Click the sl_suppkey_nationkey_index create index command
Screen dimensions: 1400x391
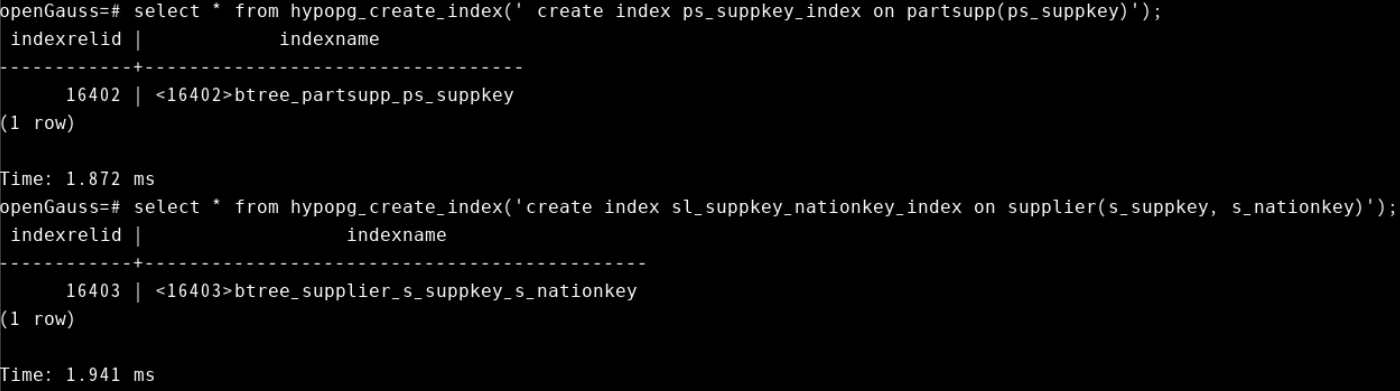(x=764, y=207)
